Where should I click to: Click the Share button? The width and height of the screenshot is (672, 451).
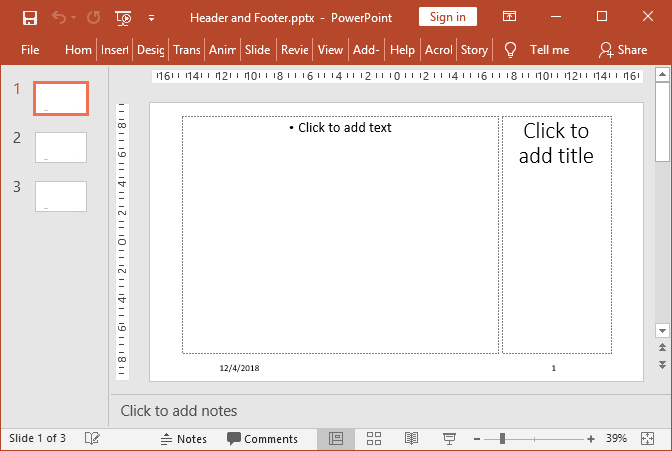click(622, 49)
